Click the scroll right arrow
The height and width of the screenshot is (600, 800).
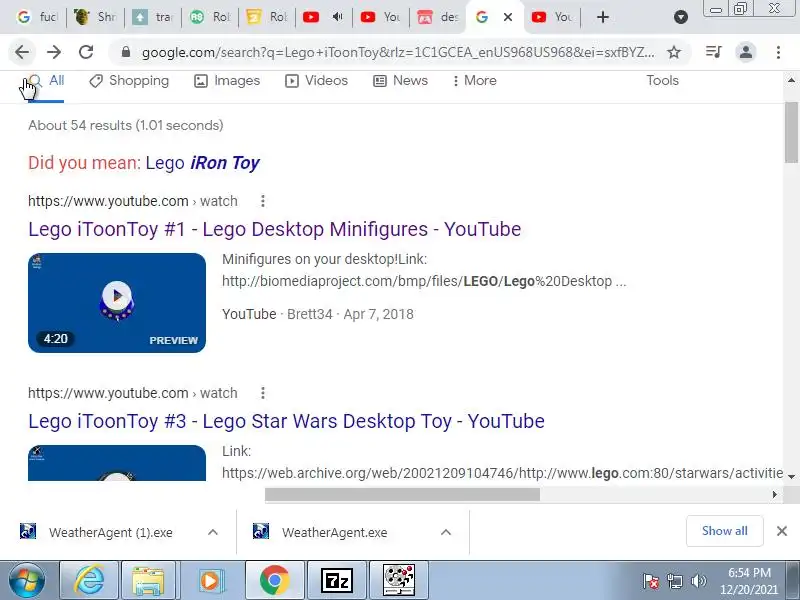(774, 494)
